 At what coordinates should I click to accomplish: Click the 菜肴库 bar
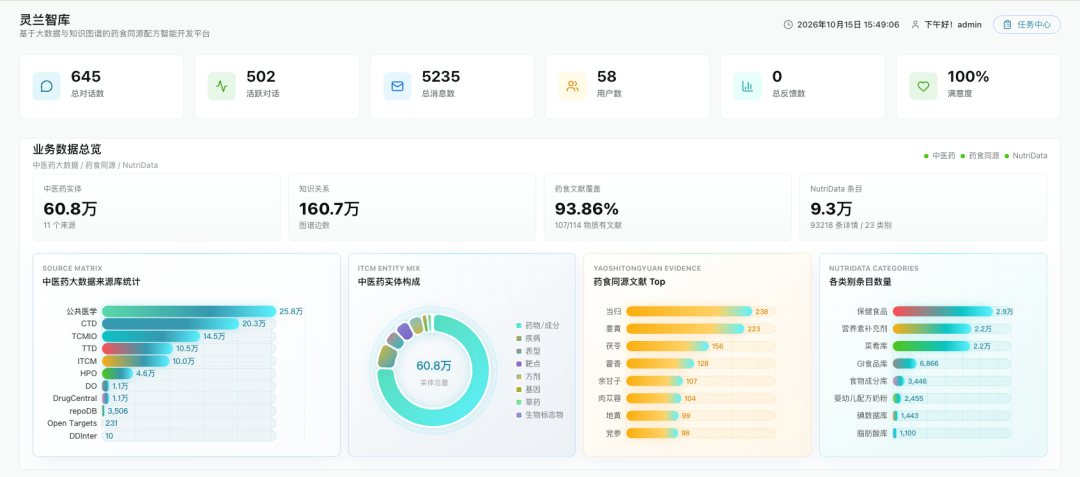[931, 346]
